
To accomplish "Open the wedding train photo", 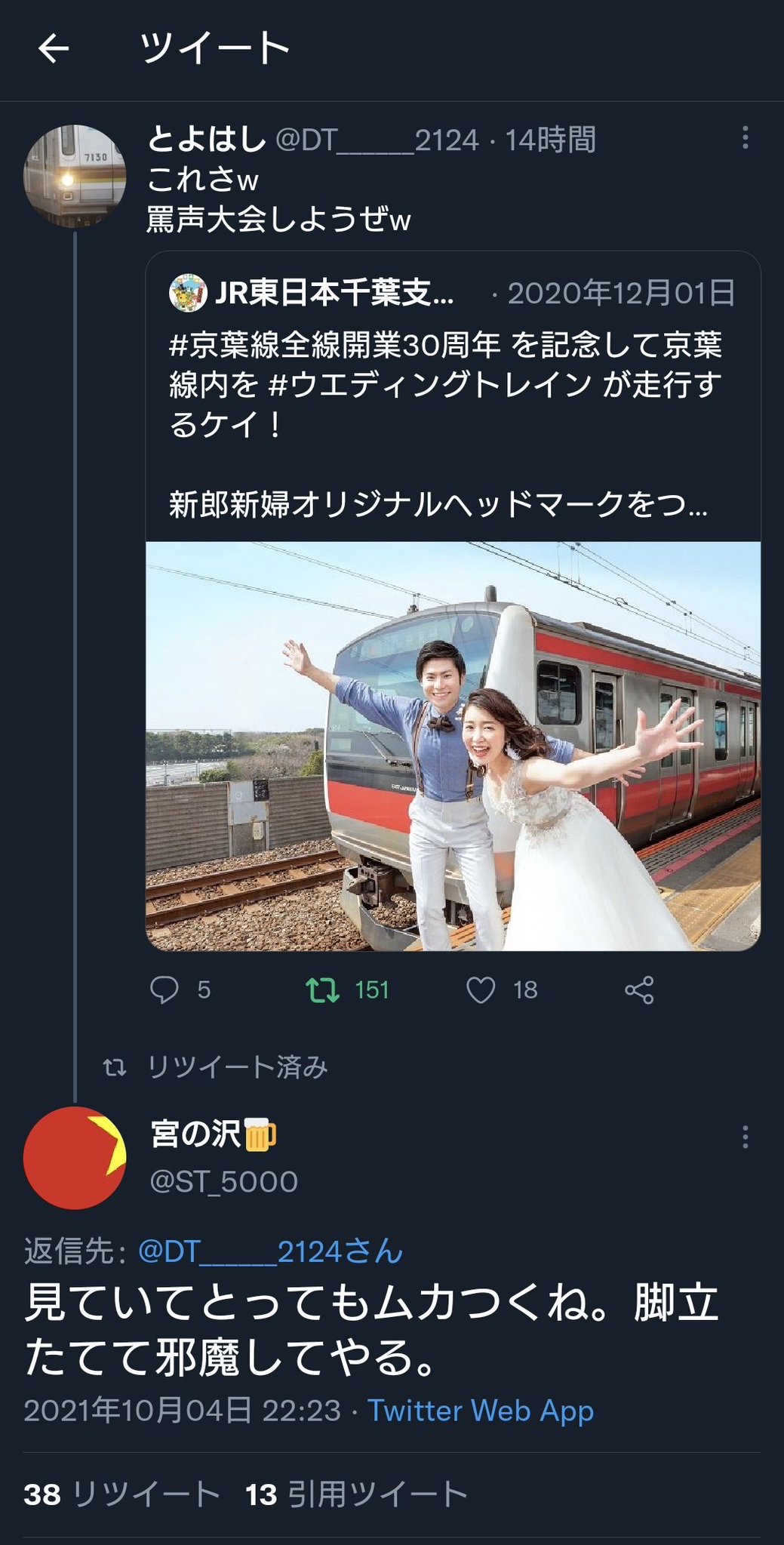I will pos(453,746).
